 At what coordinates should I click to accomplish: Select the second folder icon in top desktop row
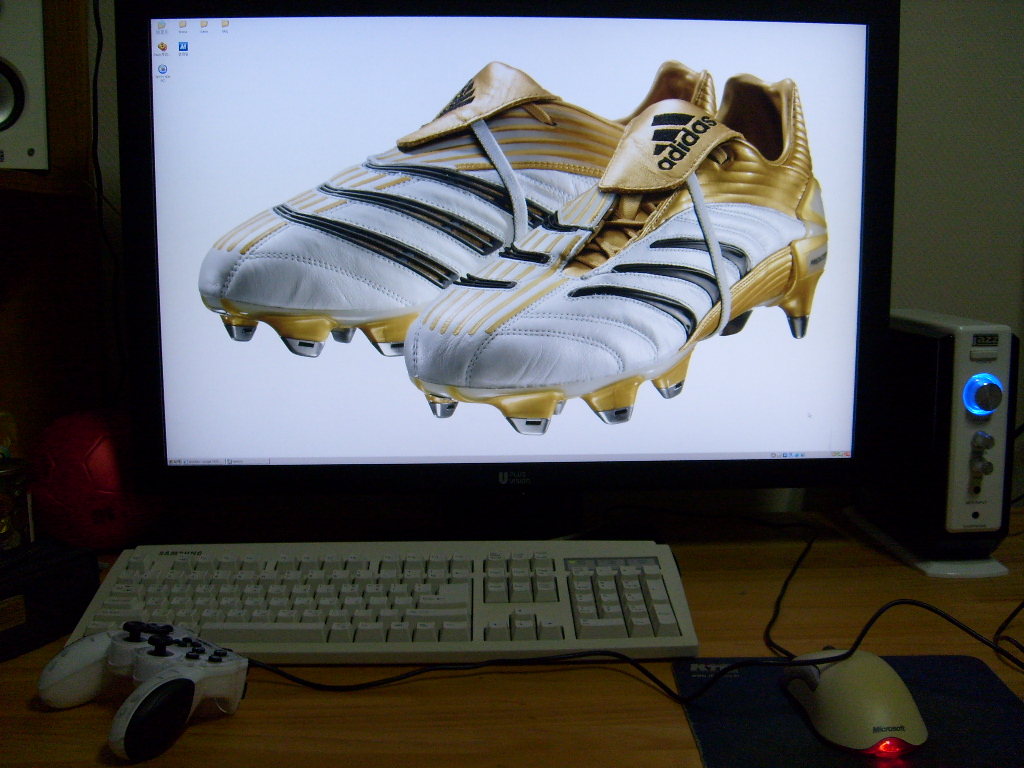tap(183, 25)
